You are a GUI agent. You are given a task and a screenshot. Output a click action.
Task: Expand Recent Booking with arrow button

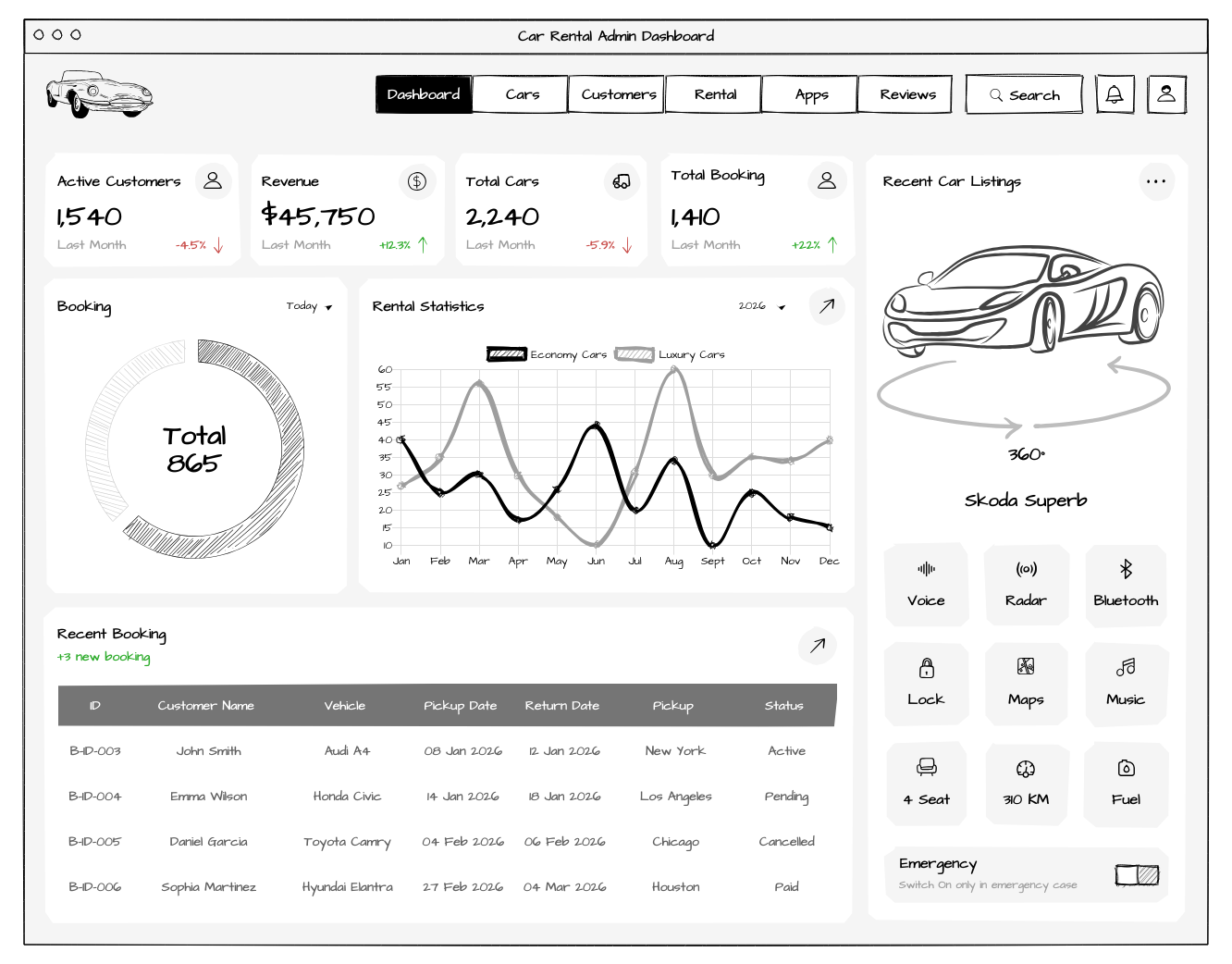pyautogui.click(x=818, y=646)
